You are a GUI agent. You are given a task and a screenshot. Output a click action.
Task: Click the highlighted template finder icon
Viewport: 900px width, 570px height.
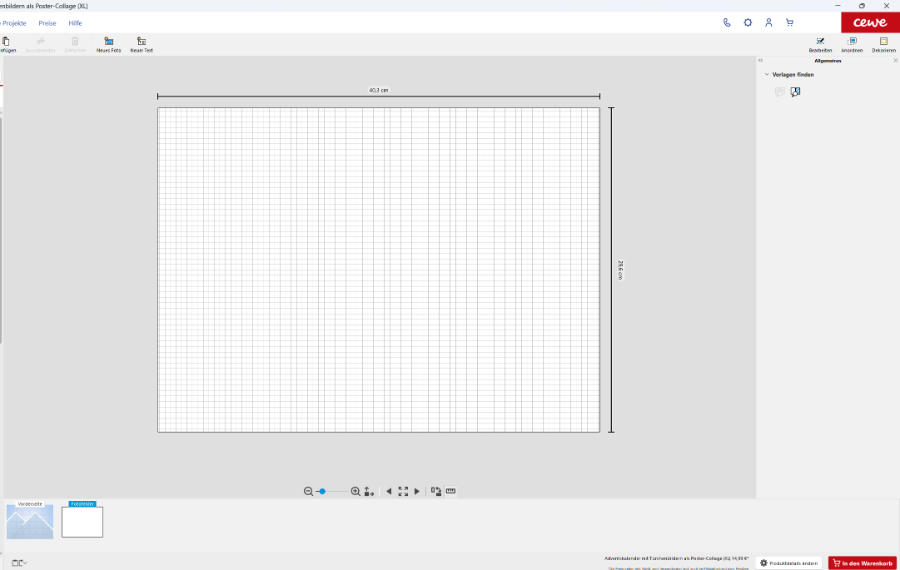tap(796, 92)
